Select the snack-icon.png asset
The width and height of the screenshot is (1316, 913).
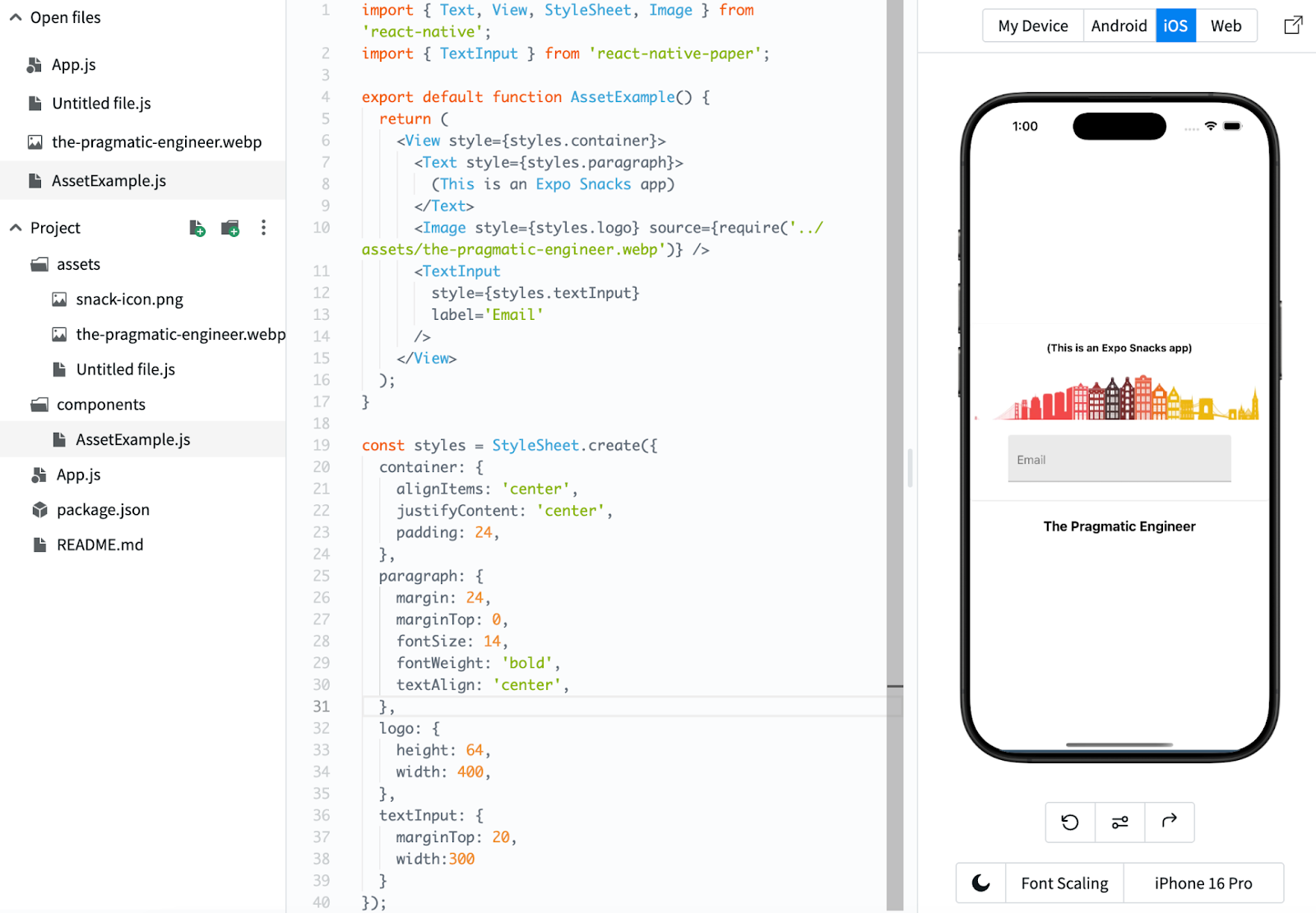coord(128,299)
